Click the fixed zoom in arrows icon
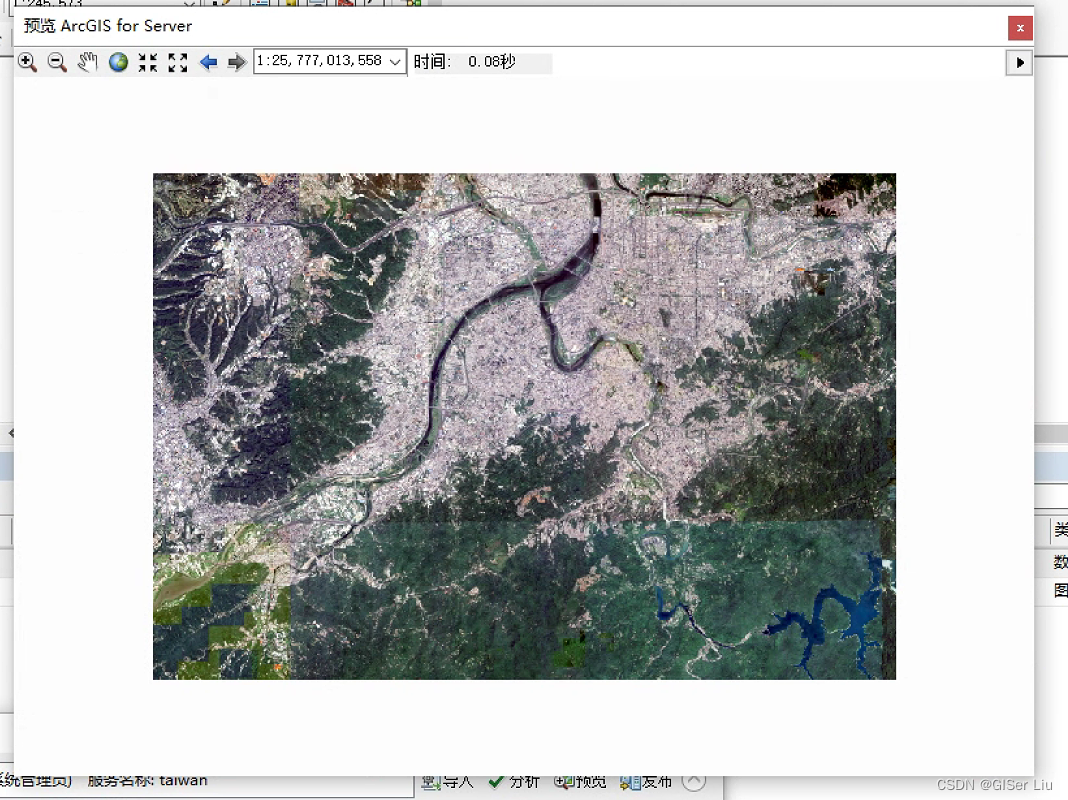The height and width of the screenshot is (800, 1068). tap(148, 62)
